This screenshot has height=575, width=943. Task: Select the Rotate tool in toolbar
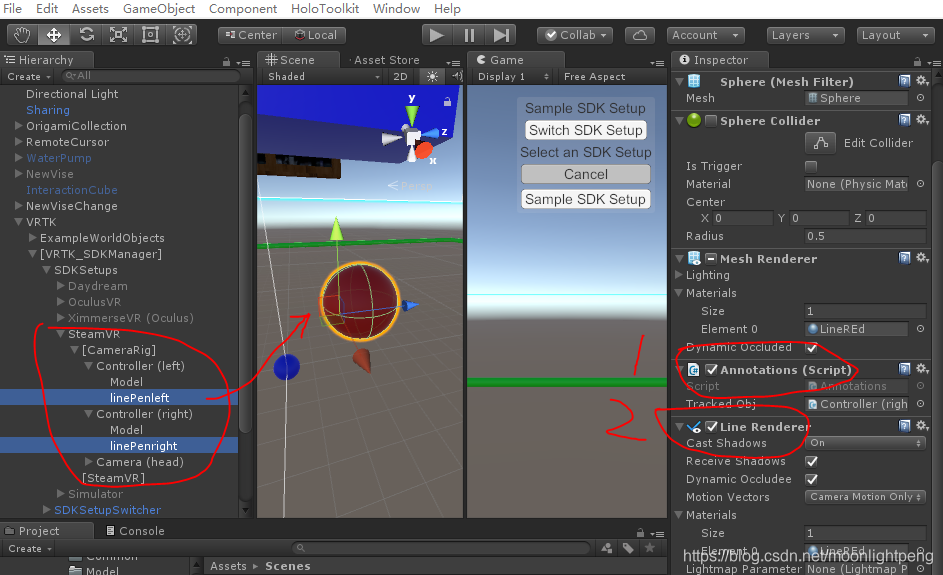(x=87, y=35)
